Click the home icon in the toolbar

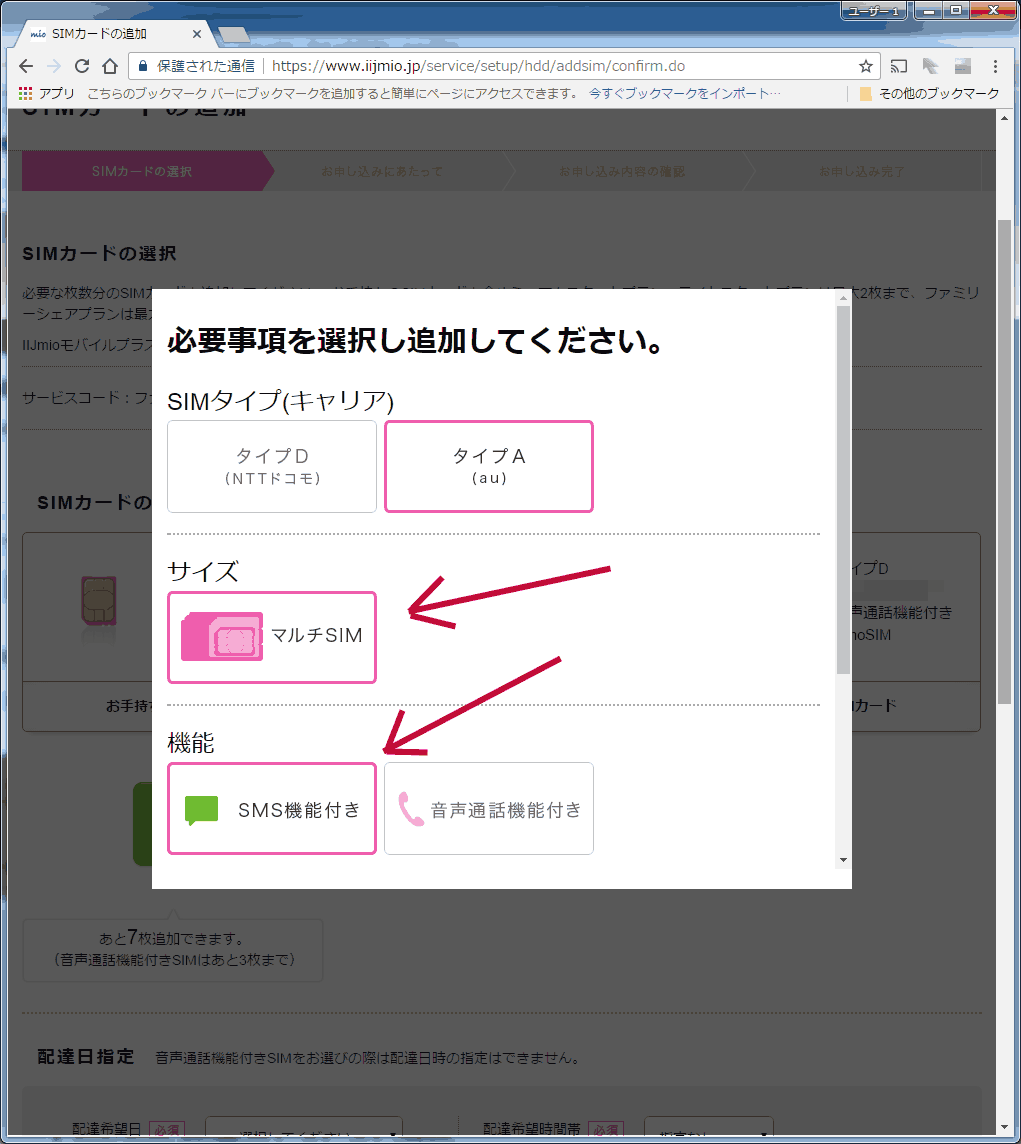point(110,66)
